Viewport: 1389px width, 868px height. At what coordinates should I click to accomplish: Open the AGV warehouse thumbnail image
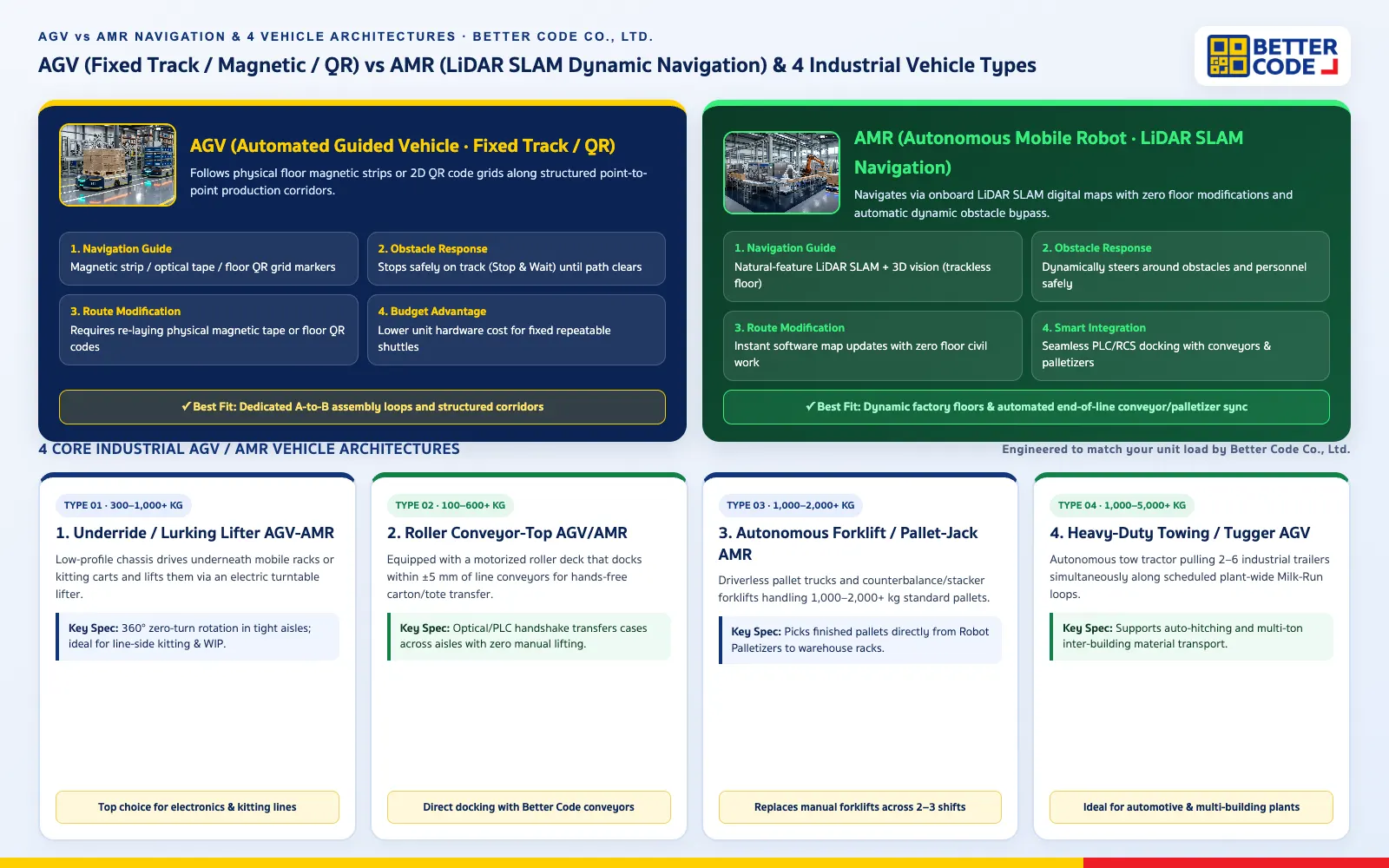click(x=117, y=165)
